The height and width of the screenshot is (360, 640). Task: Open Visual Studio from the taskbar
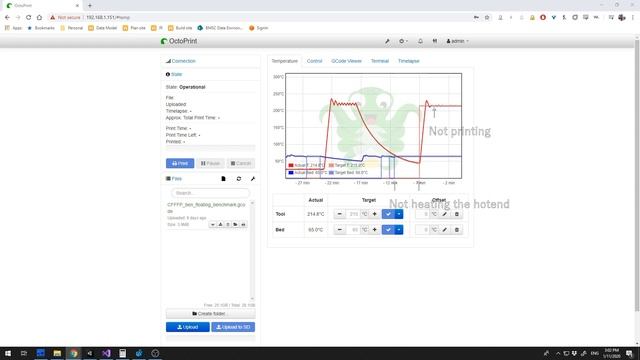click(x=106, y=353)
